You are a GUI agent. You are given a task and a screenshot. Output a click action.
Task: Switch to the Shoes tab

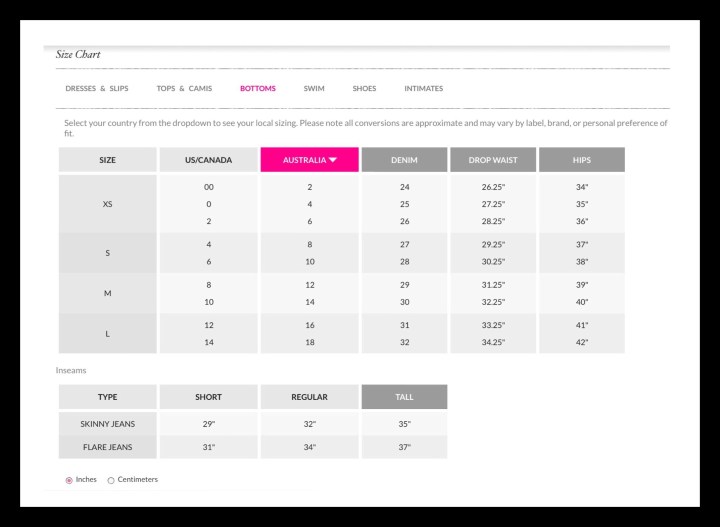pos(364,89)
